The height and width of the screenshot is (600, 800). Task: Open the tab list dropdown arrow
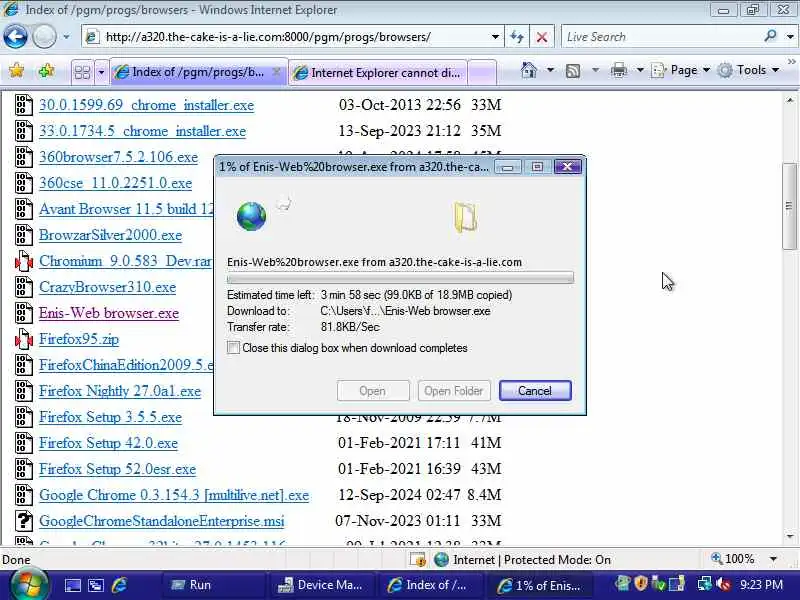click(x=101, y=72)
